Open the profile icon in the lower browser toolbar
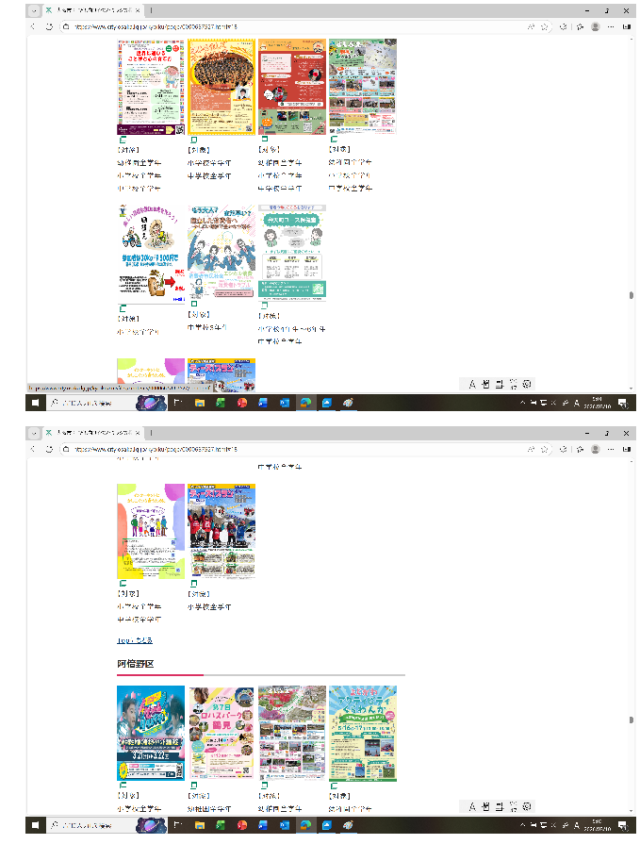 coord(595,449)
